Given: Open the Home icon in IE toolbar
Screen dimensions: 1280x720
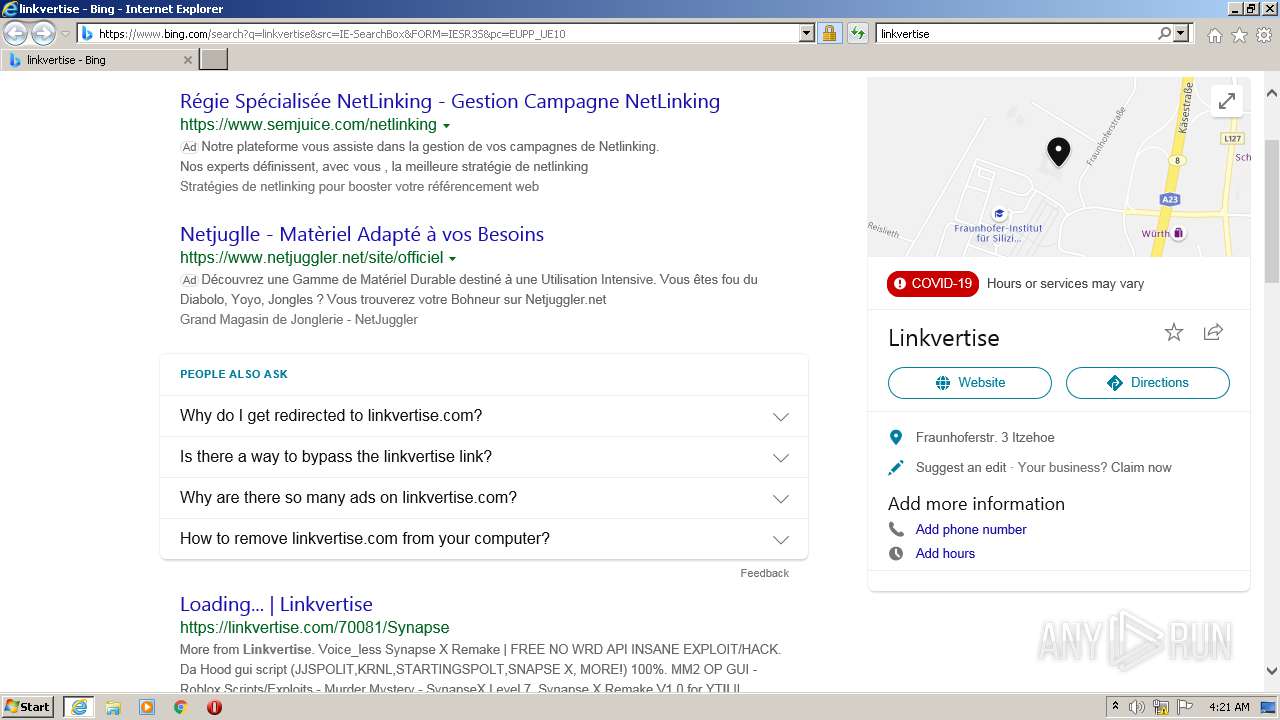Looking at the screenshot, I should pyautogui.click(x=1214, y=35).
